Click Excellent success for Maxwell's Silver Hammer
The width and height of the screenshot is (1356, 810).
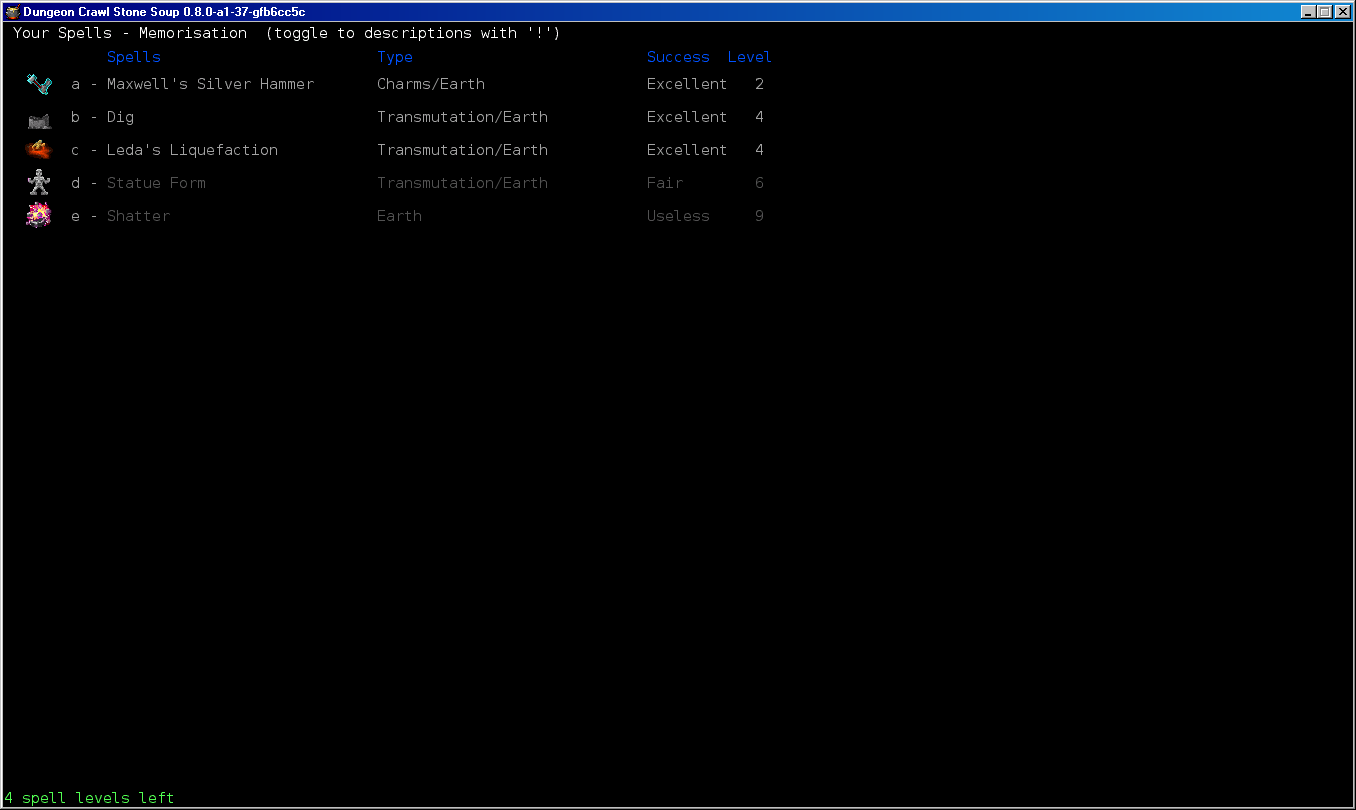tap(687, 84)
